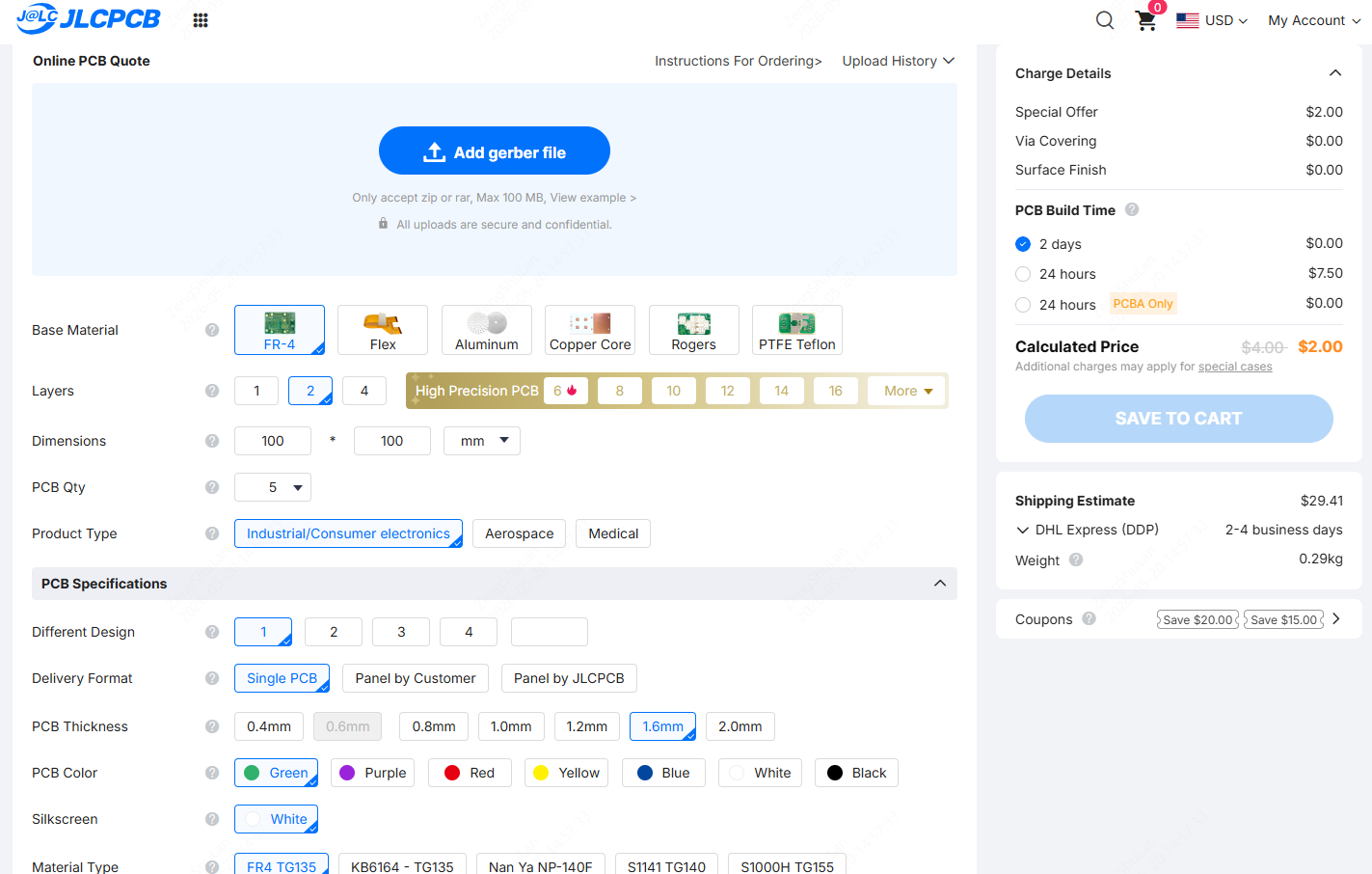Select the FR-4 base material
This screenshot has width=1372, height=874.
[x=280, y=330]
